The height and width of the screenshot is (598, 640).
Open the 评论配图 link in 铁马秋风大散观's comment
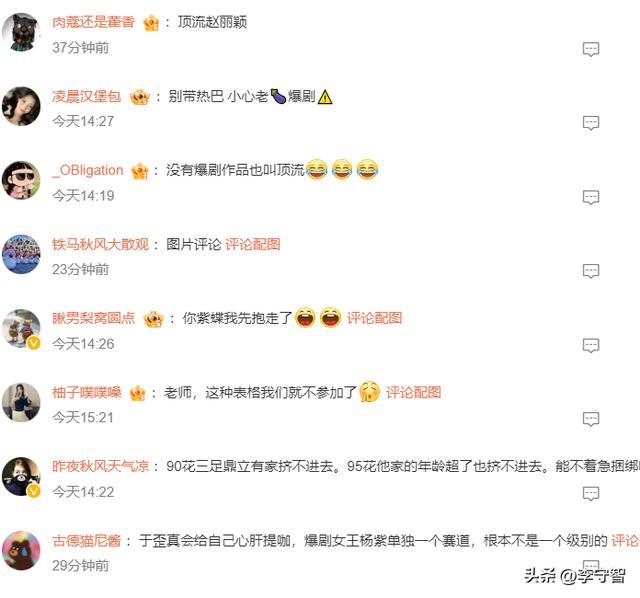(x=253, y=244)
